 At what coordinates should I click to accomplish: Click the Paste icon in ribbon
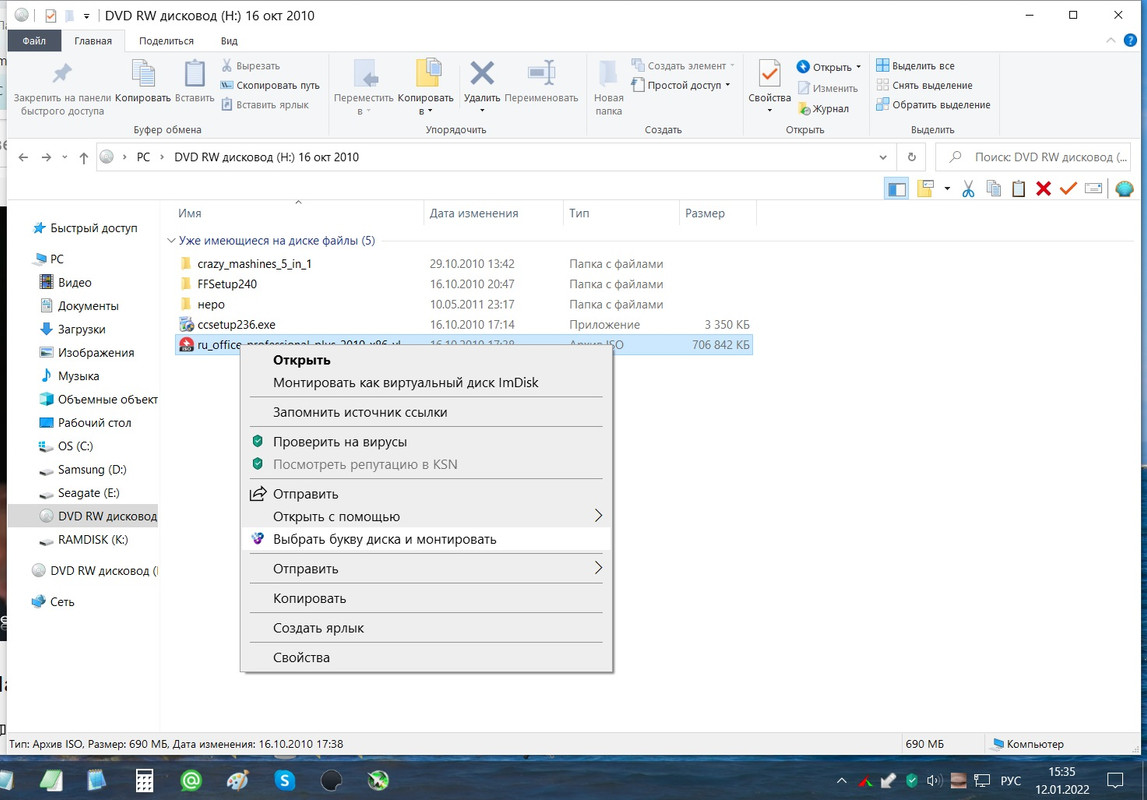click(195, 74)
